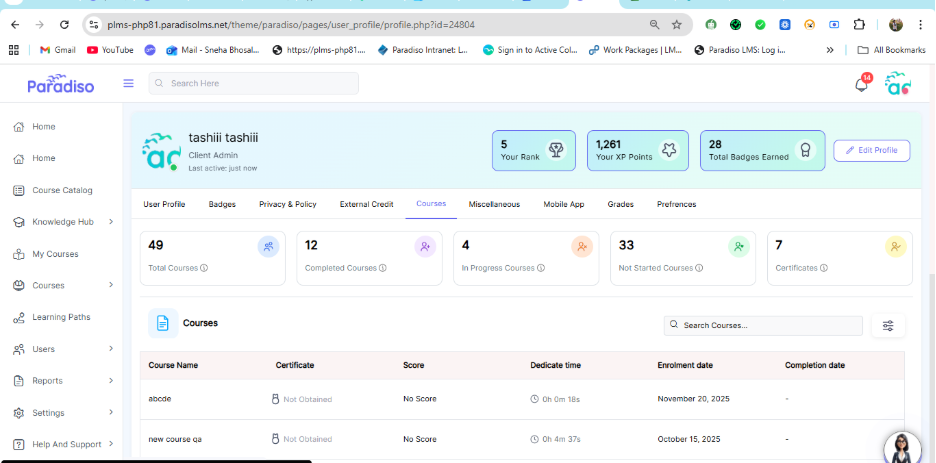Open the Grades tab

[620, 204]
